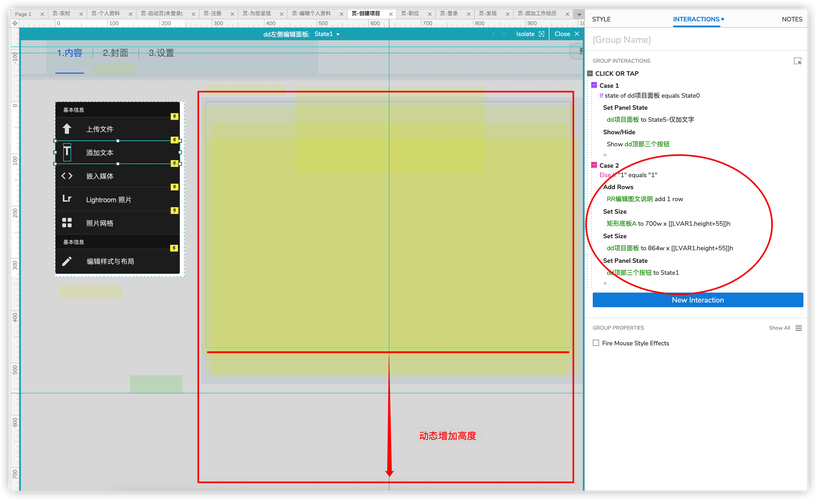Select the Show/Hide action in Case 1
This screenshot has height=500, width=817.
tap(619, 132)
